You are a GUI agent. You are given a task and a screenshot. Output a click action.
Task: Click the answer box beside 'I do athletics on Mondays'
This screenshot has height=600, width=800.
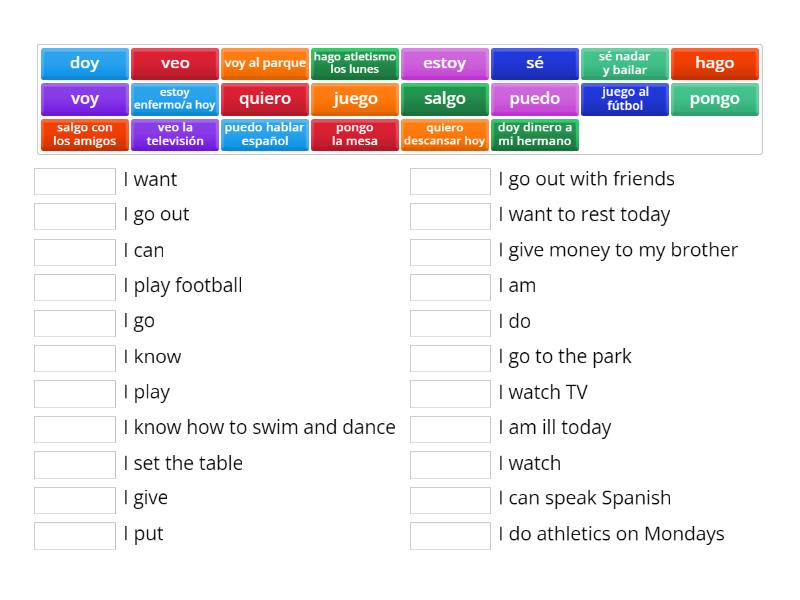coord(450,535)
